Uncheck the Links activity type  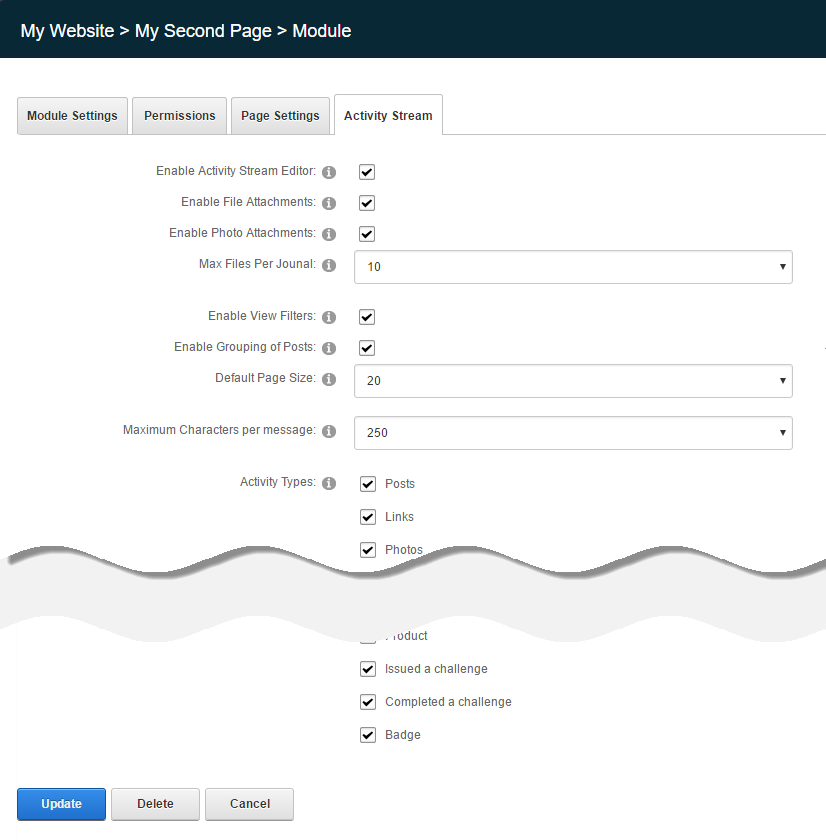(x=367, y=517)
